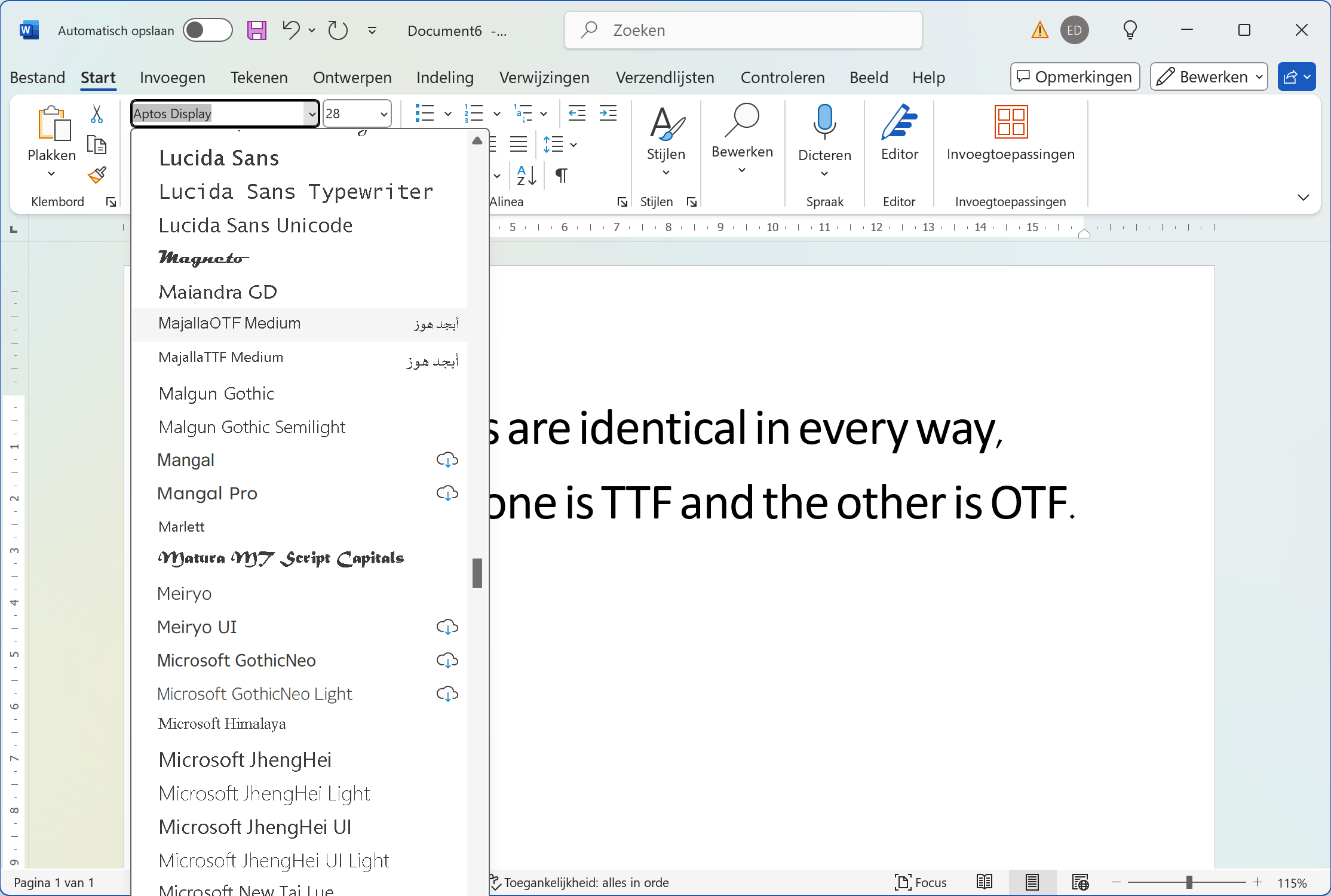This screenshot has height=896, width=1331.
Task: Increase paragraph indent
Action: tap(608, 113)
